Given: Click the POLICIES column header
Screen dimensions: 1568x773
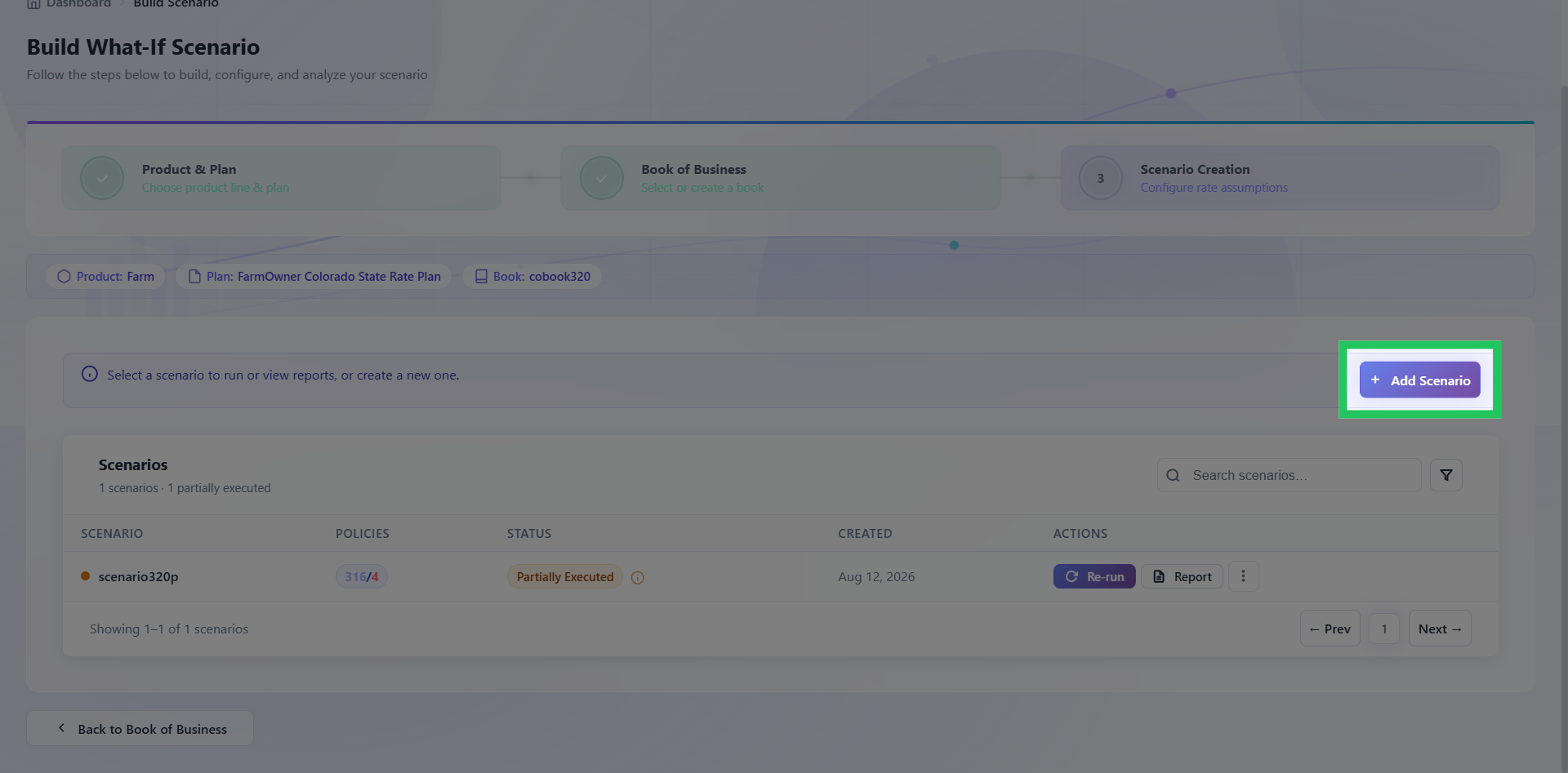Looking at the screenshot, I should pyautogui.click(x=363, y=534).
